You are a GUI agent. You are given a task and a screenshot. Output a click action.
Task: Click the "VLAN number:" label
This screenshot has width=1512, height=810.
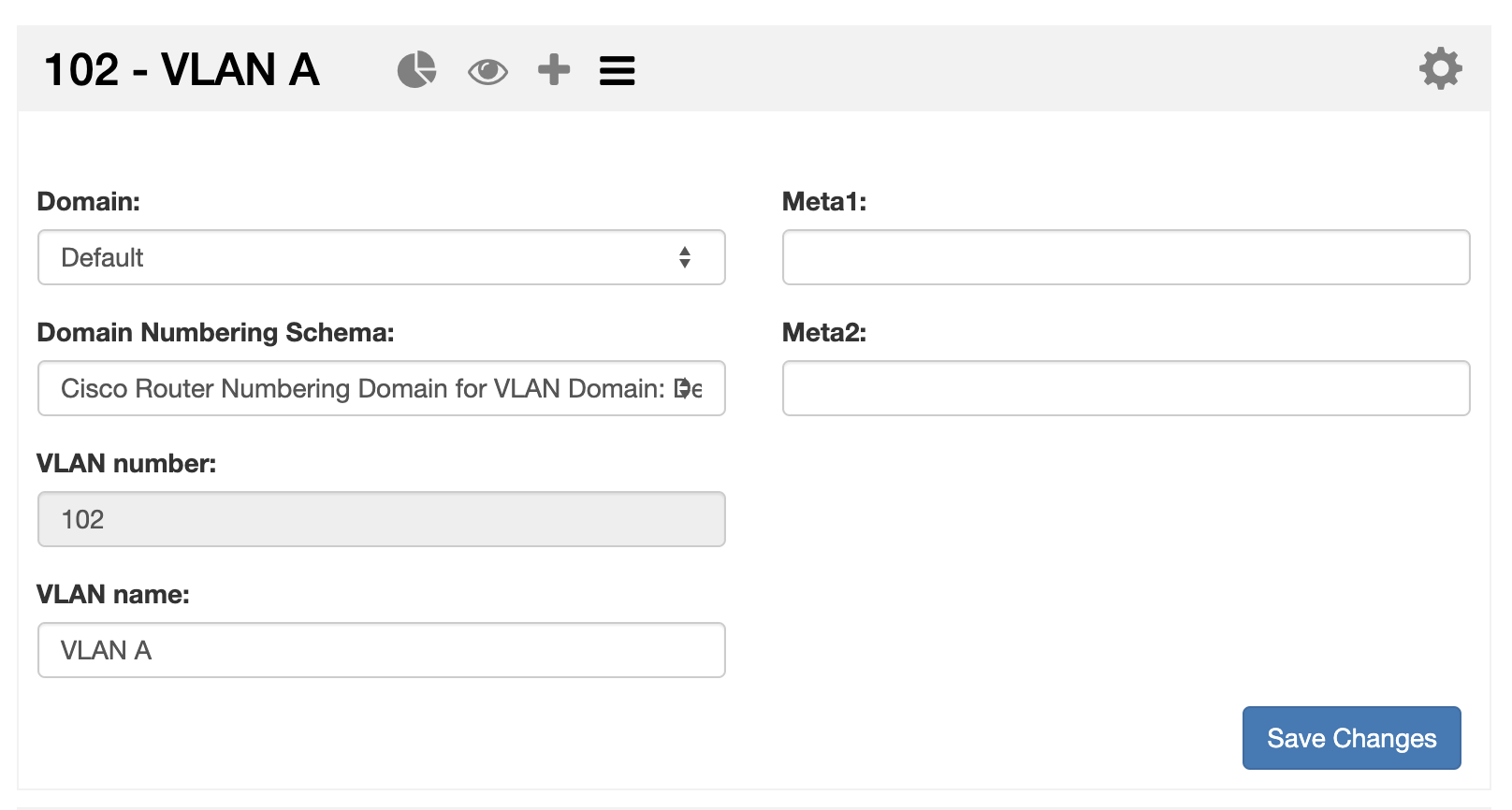click(x=126, y=464)
